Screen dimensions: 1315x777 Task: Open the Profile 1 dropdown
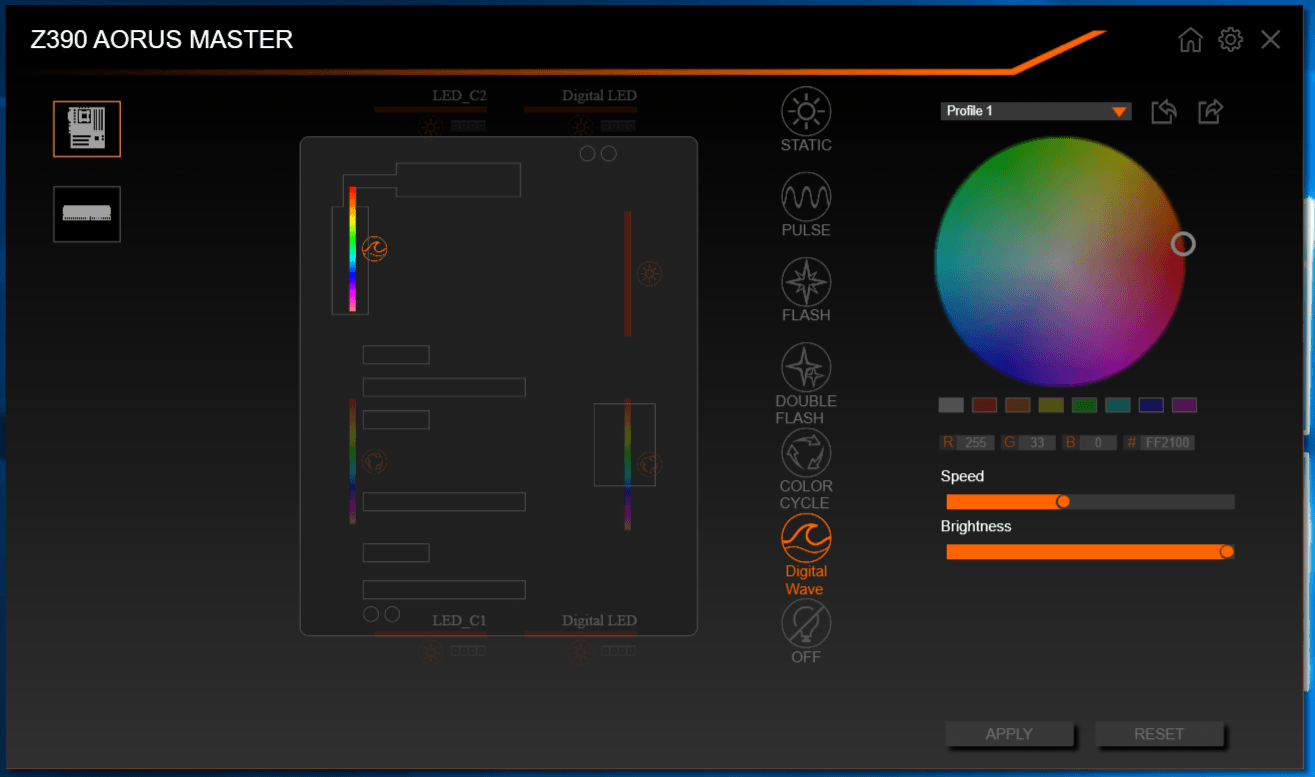click(1036, 111)
